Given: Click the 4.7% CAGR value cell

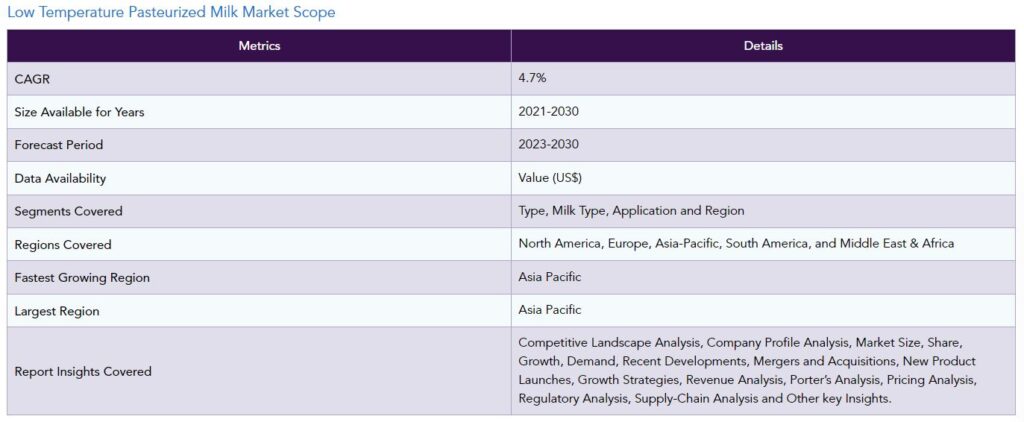Looking at the screenshot, I should 763,78.
